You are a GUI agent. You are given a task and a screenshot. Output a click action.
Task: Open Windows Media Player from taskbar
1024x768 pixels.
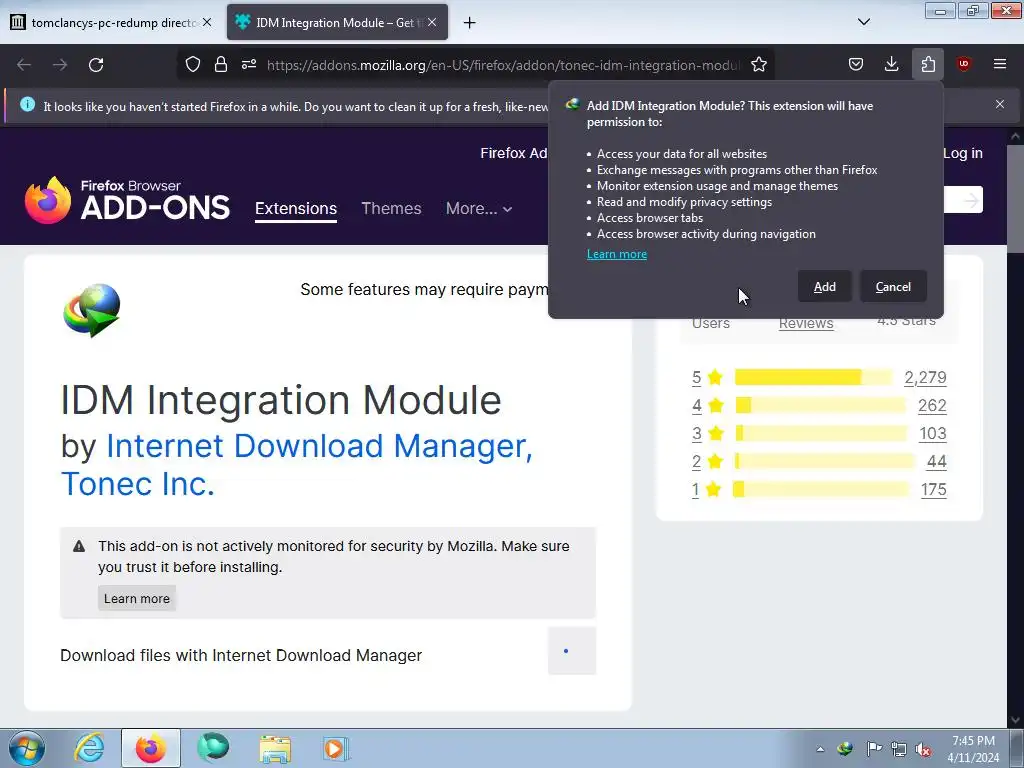pos(336,748)
